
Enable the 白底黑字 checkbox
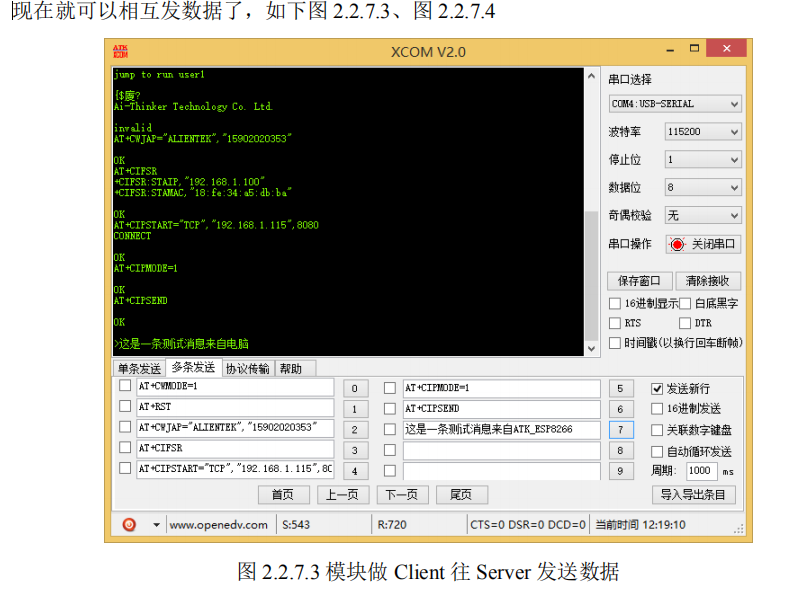click(x=685, y=303)
